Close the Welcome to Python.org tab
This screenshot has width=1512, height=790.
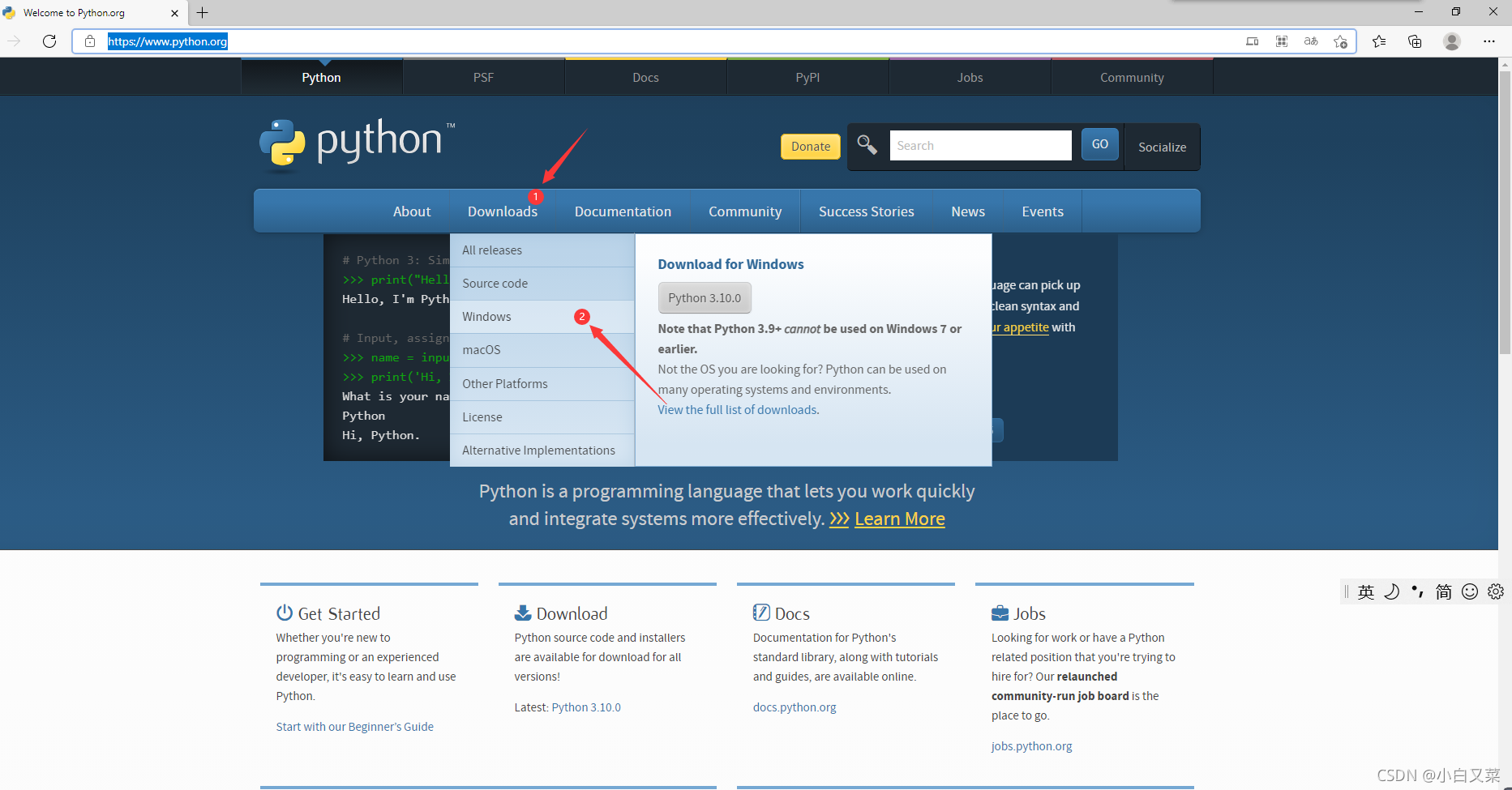point(174,13)
